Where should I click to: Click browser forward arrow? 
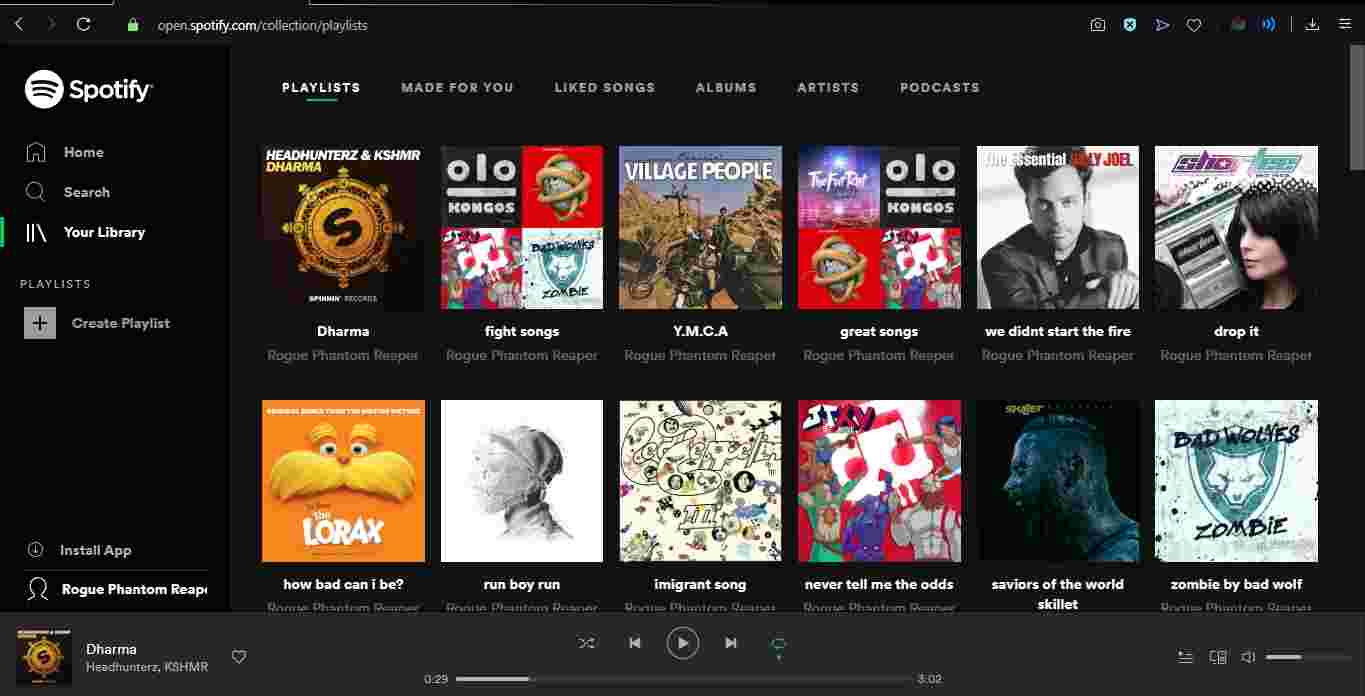(52, 24)
